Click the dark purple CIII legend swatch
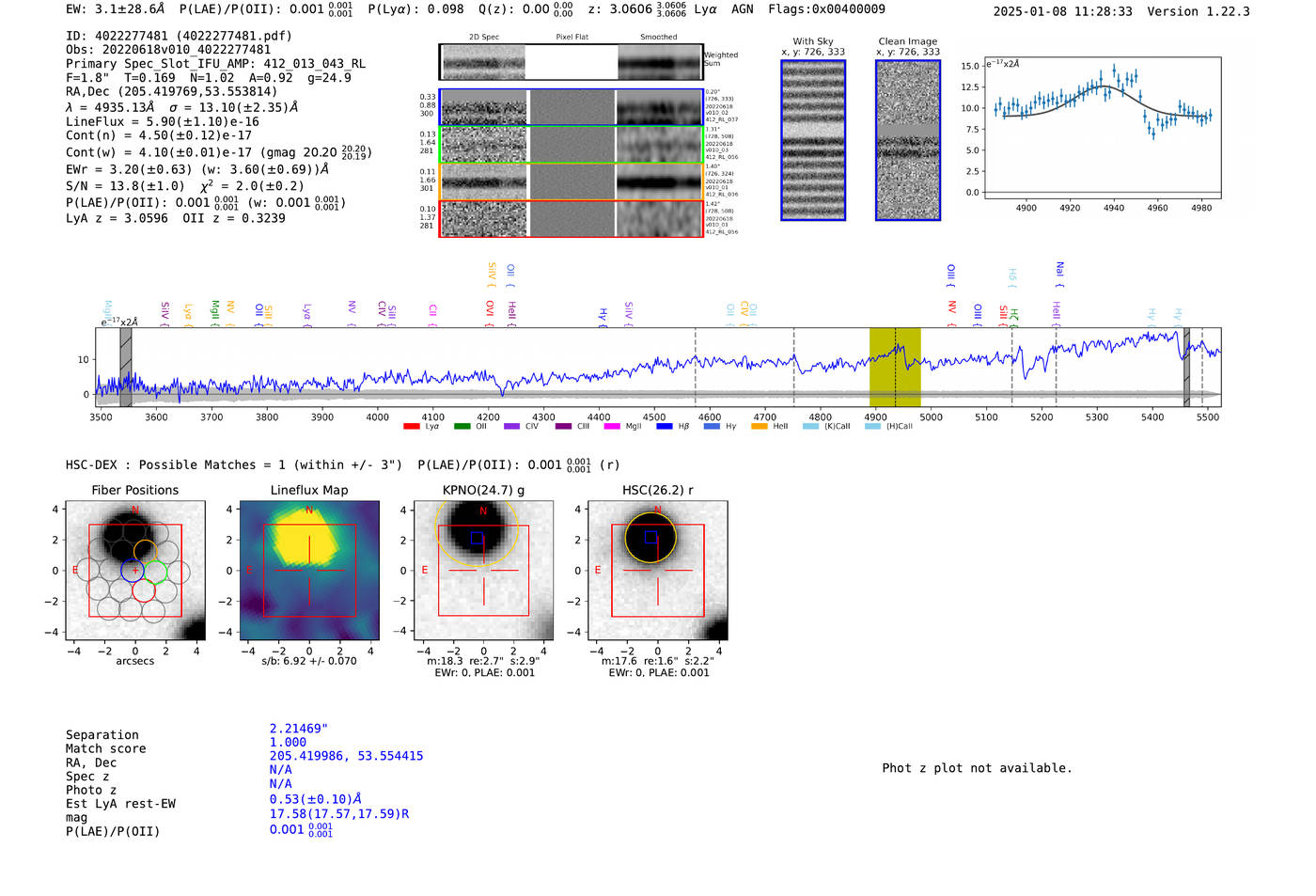The width and height of the screenshot is (1316, 896). pos(563,427)
